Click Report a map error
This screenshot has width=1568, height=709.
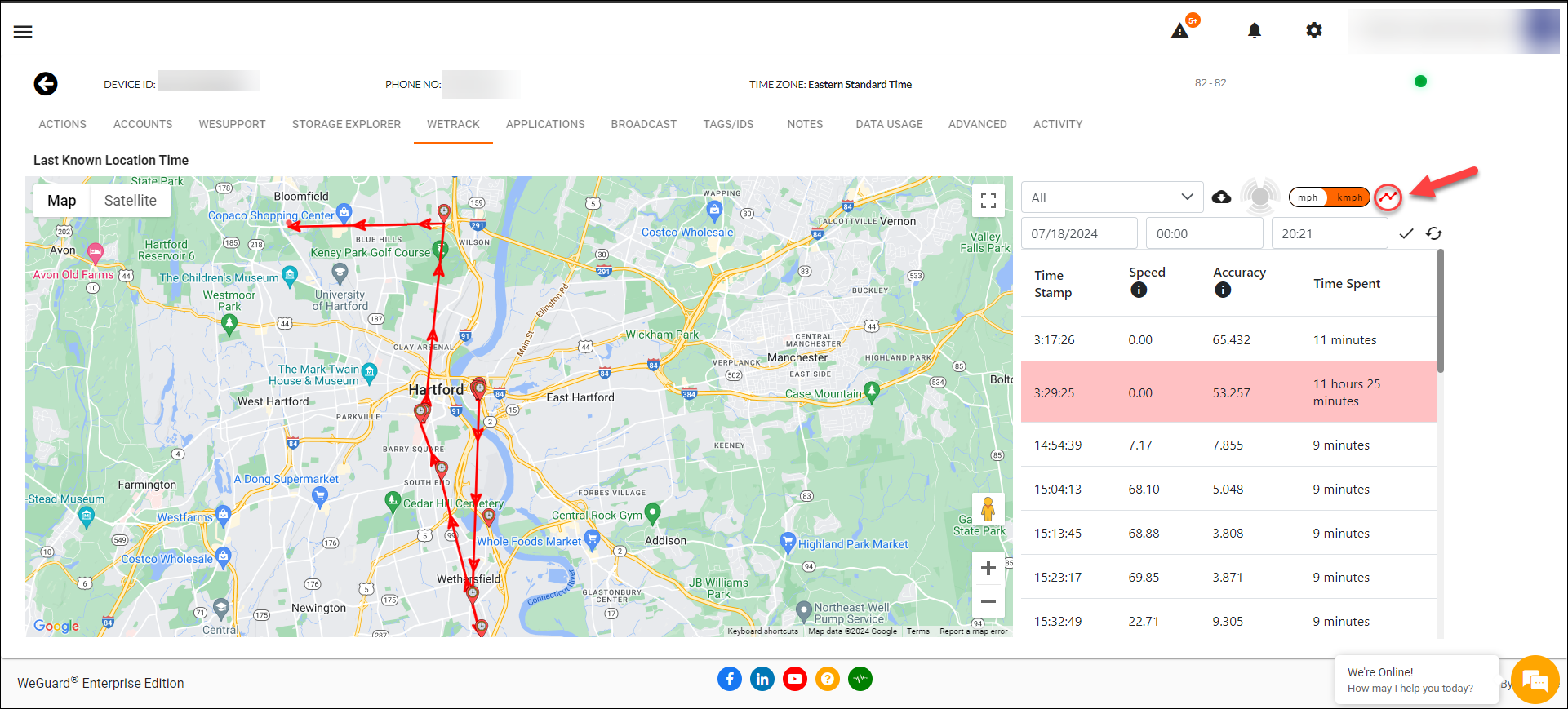974,631
